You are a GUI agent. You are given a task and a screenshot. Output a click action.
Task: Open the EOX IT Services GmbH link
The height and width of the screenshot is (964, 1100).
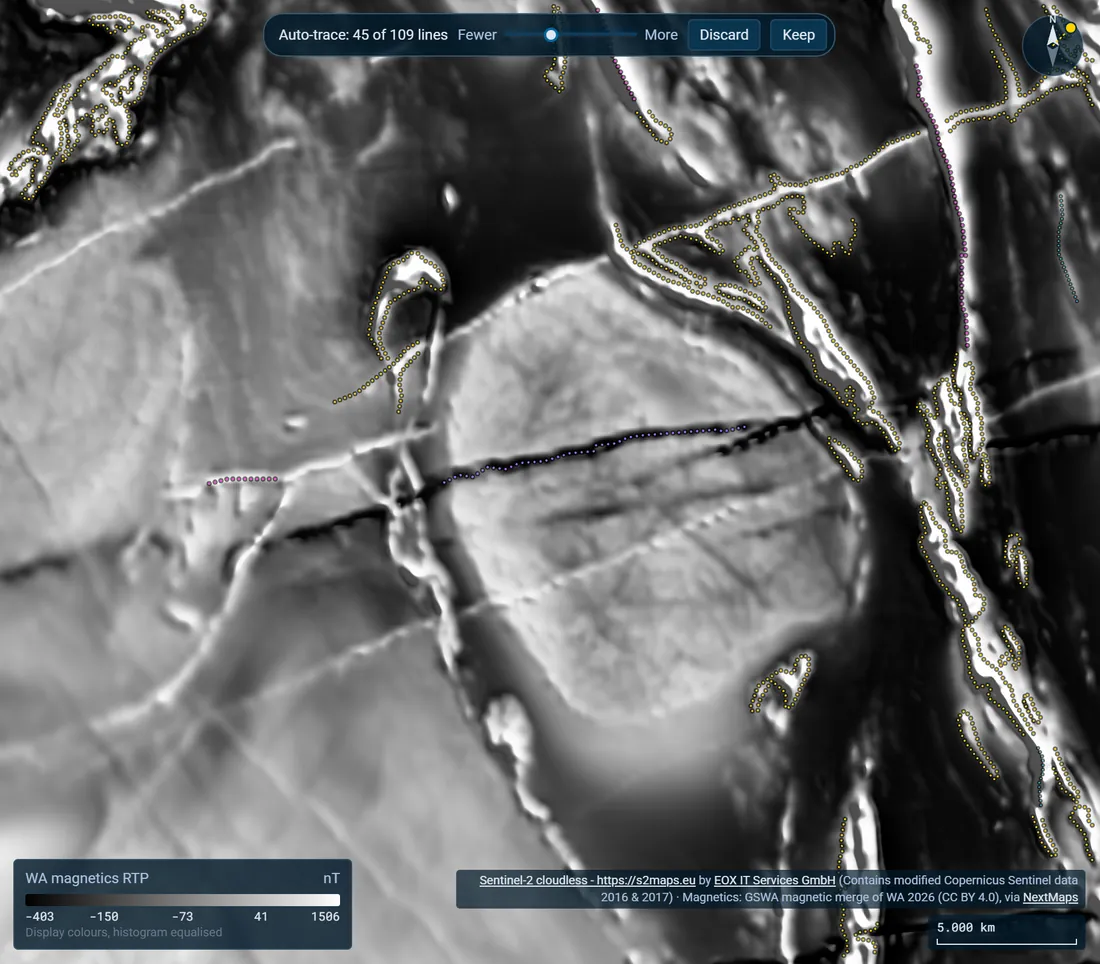[774, 880]
